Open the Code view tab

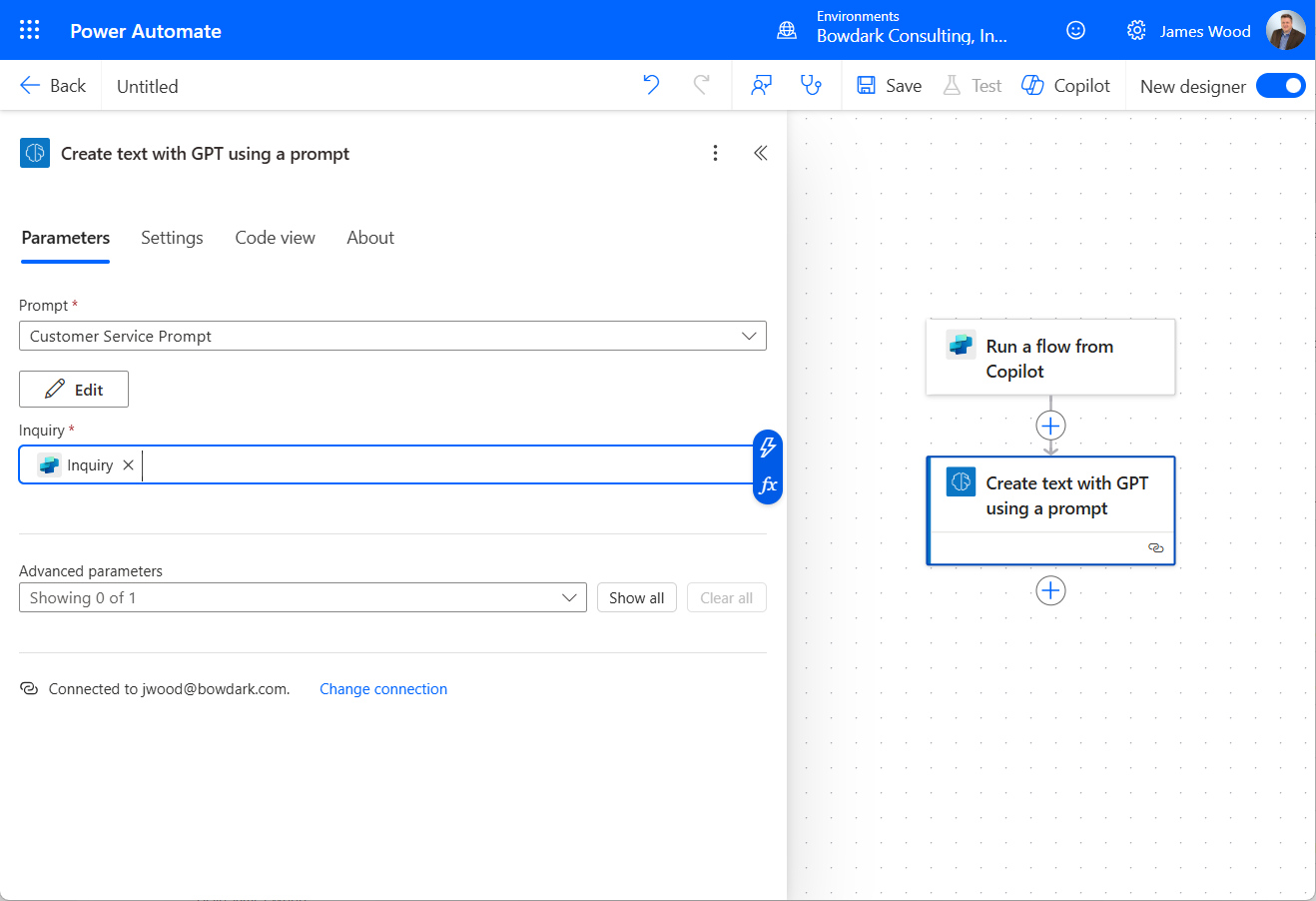pyautogui.click(x=276, y=238)
